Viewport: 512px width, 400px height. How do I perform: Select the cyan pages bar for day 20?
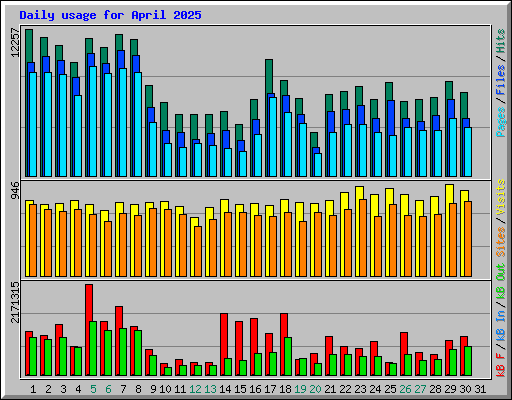pyautogui.click(x=318, y=165)
